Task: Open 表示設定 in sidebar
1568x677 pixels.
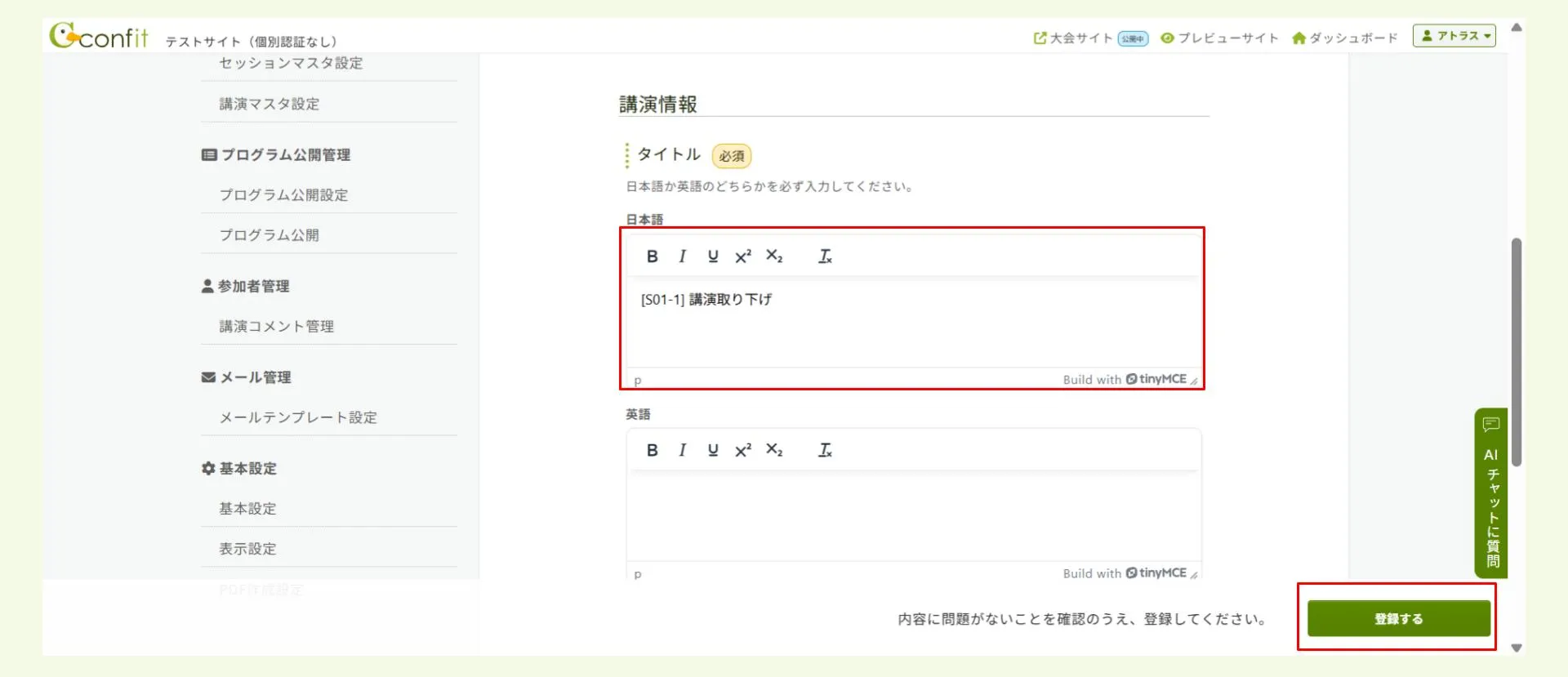Action: [x=247, y=549]
